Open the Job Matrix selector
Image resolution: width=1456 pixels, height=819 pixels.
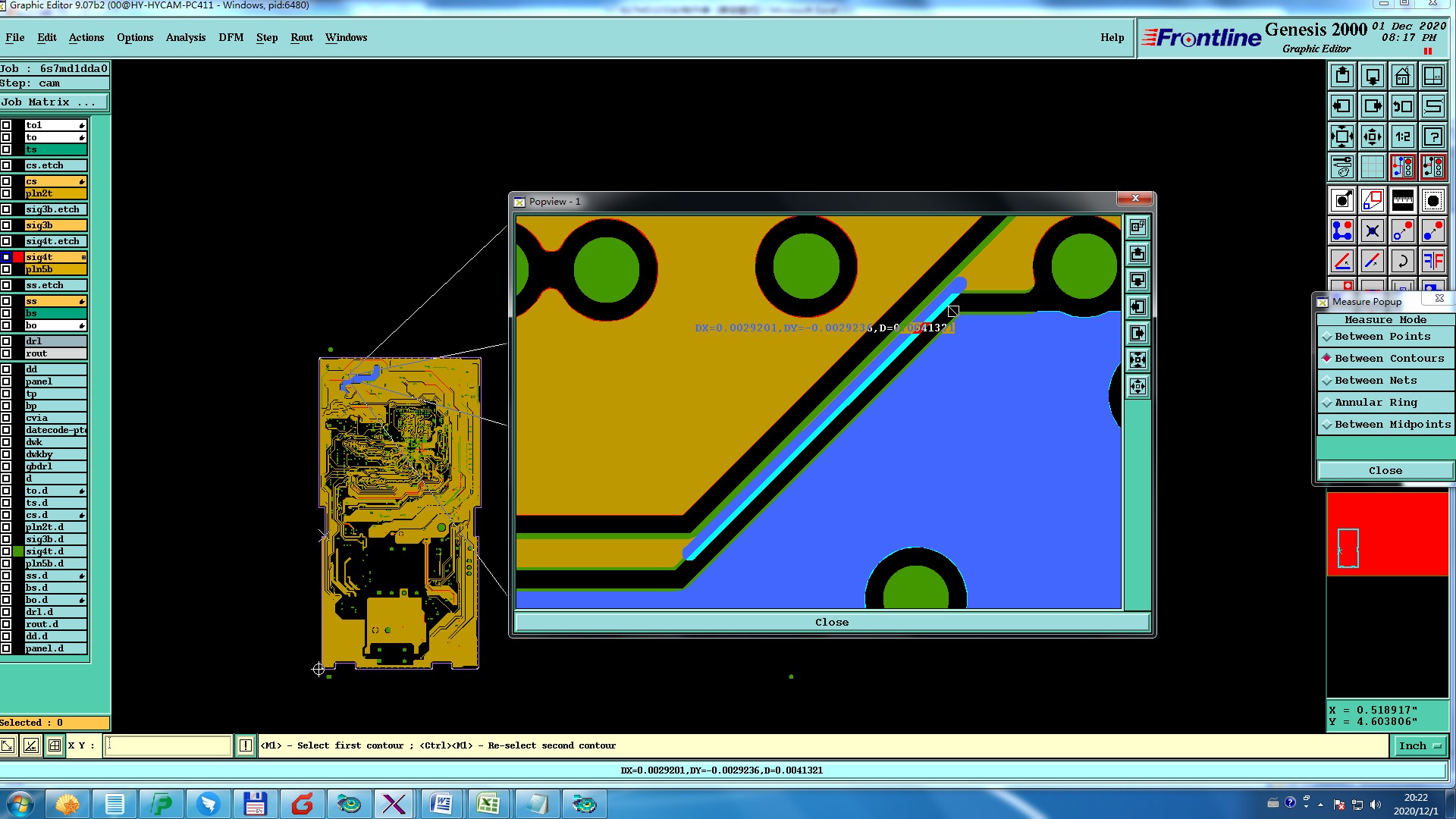53,102
